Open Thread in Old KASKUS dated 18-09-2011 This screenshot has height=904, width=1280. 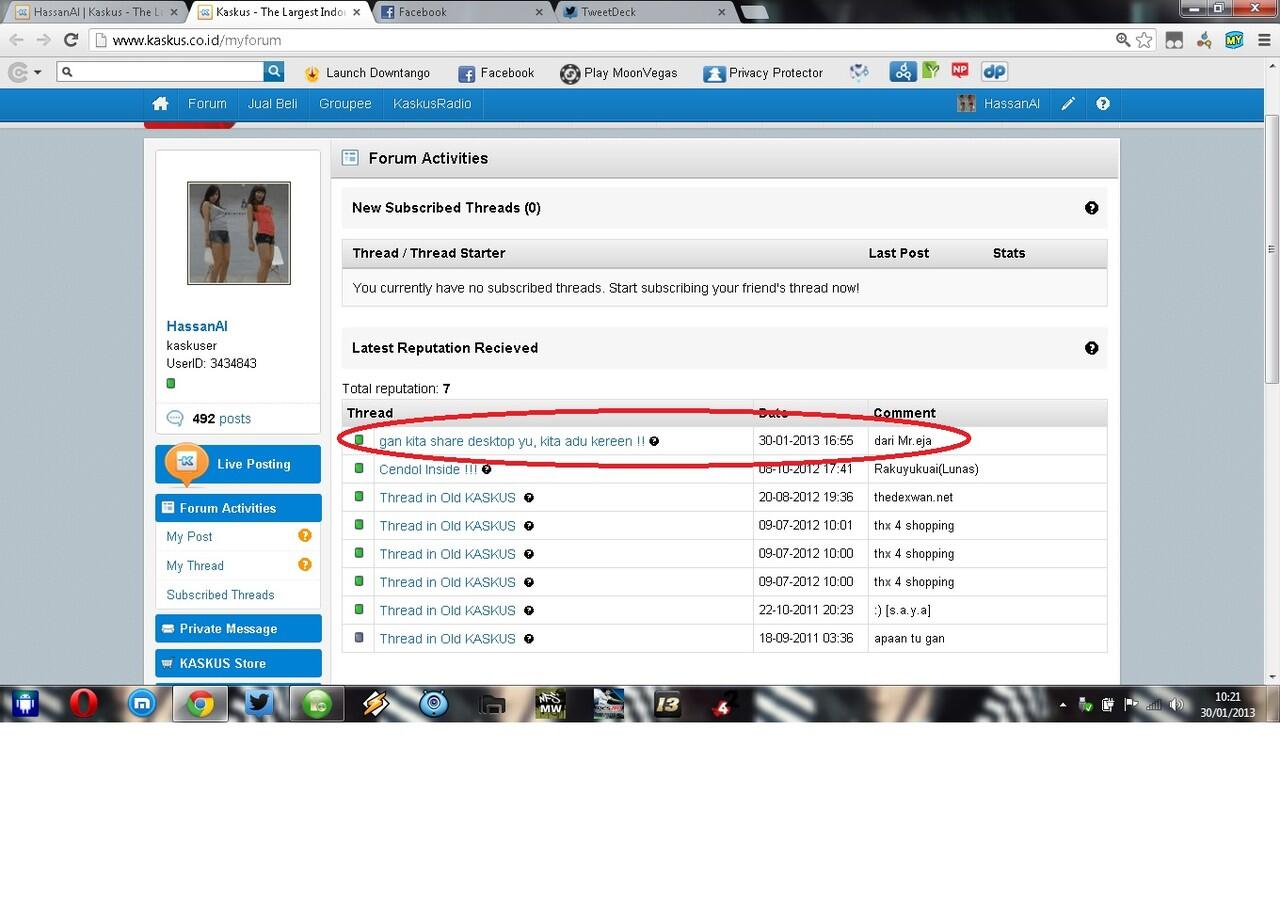point(447,638)
